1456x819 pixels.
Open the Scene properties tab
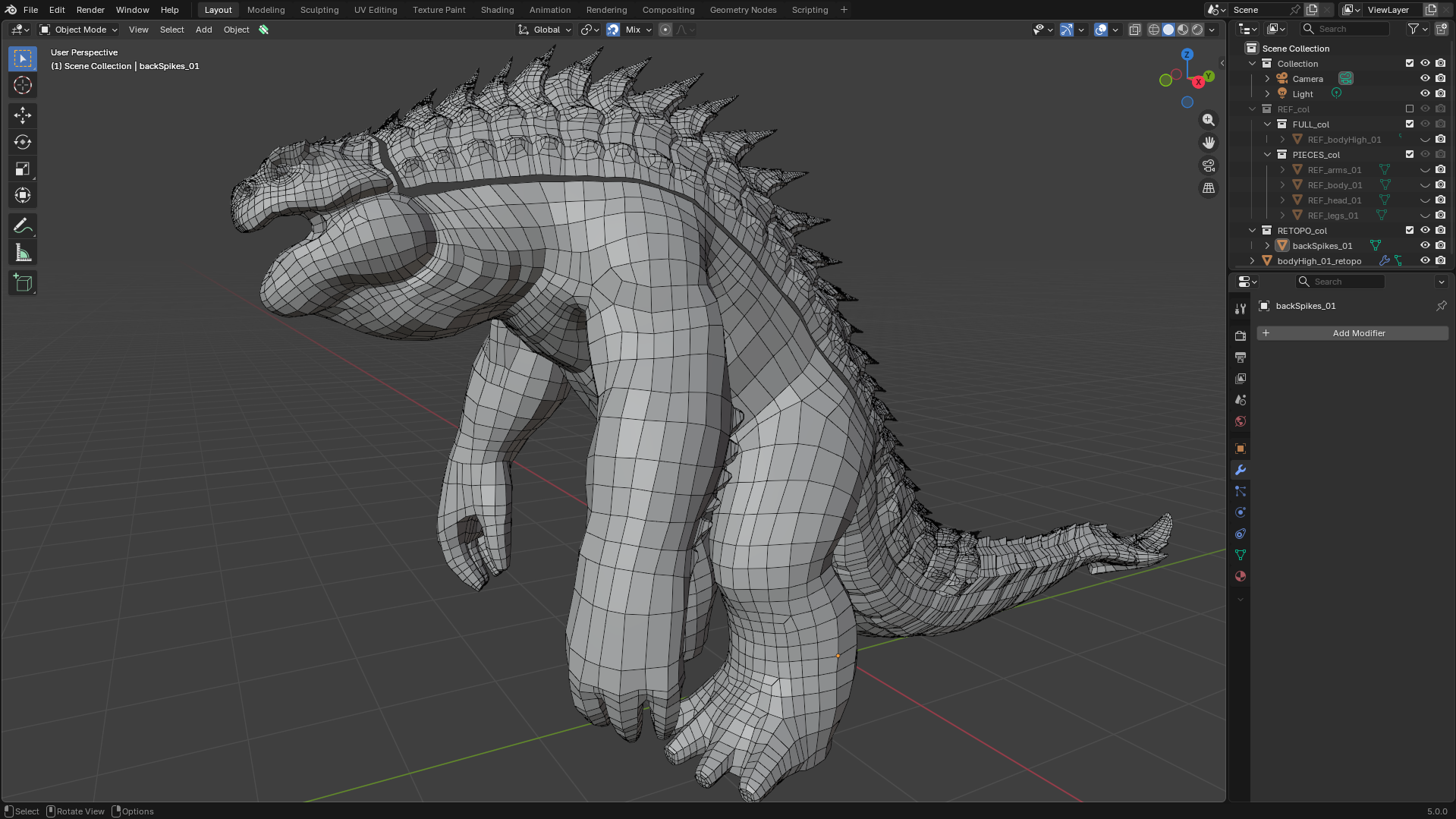(1241, 399)
